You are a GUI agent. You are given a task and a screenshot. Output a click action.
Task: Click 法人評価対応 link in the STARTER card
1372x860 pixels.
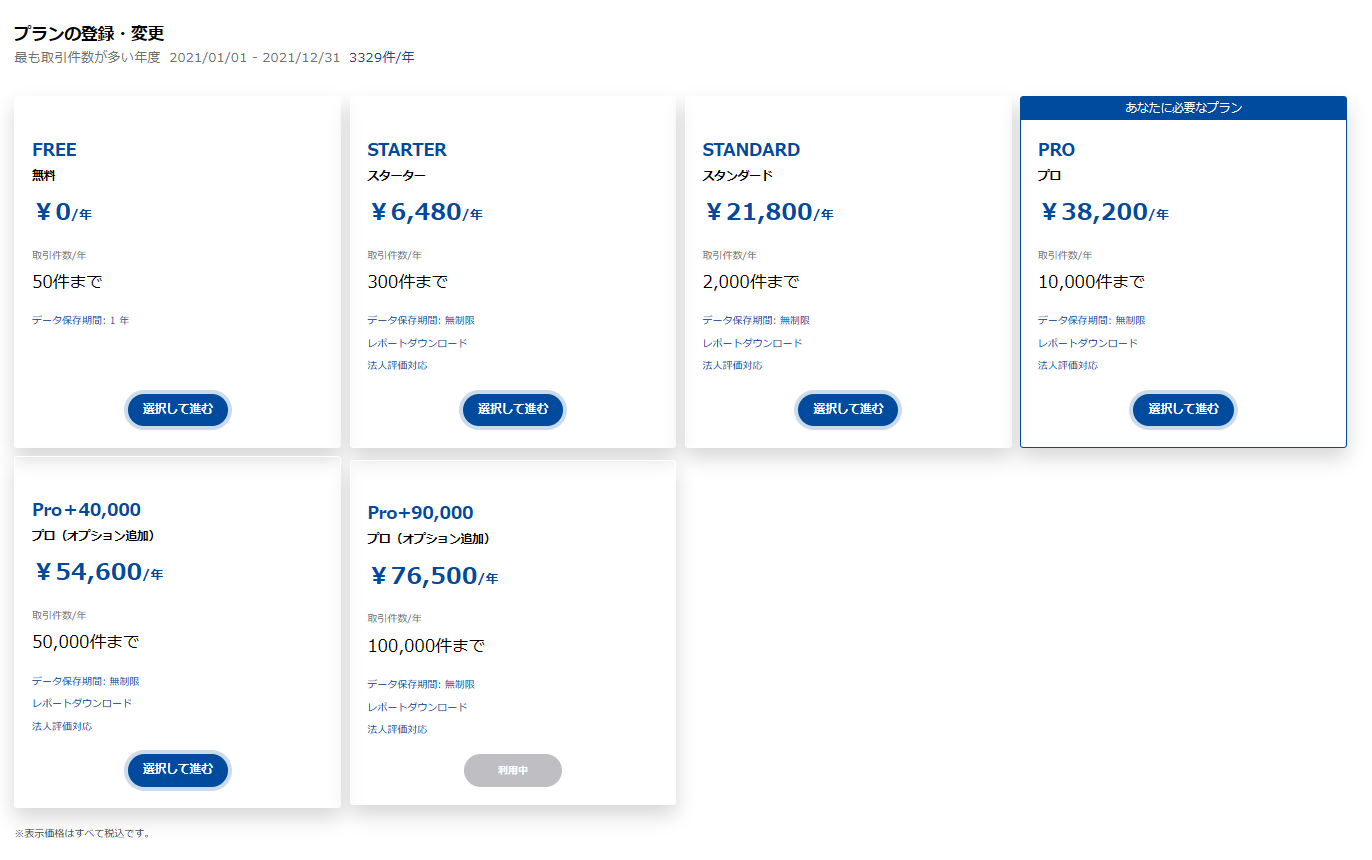click(397, 365)
